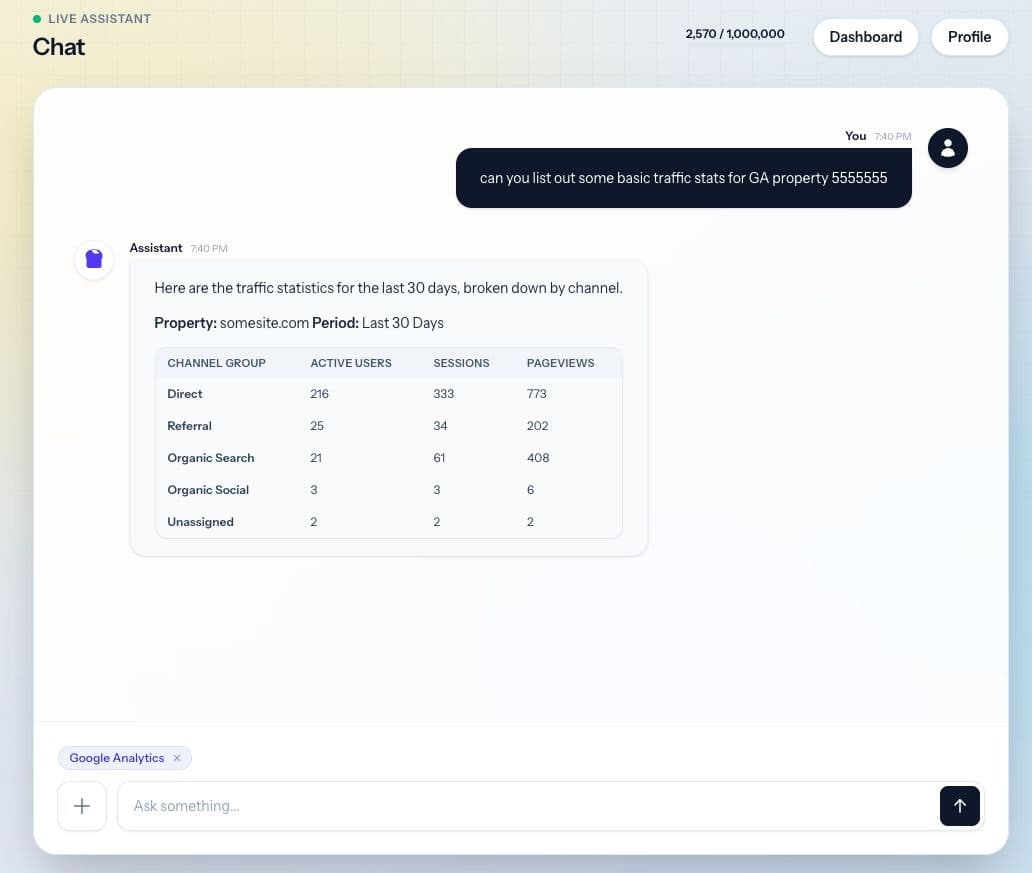The height and width of the screenshot is (873, 1032).
Task: Click the green LIVE ASSISTANT status dot
Action: click(38, 18)
